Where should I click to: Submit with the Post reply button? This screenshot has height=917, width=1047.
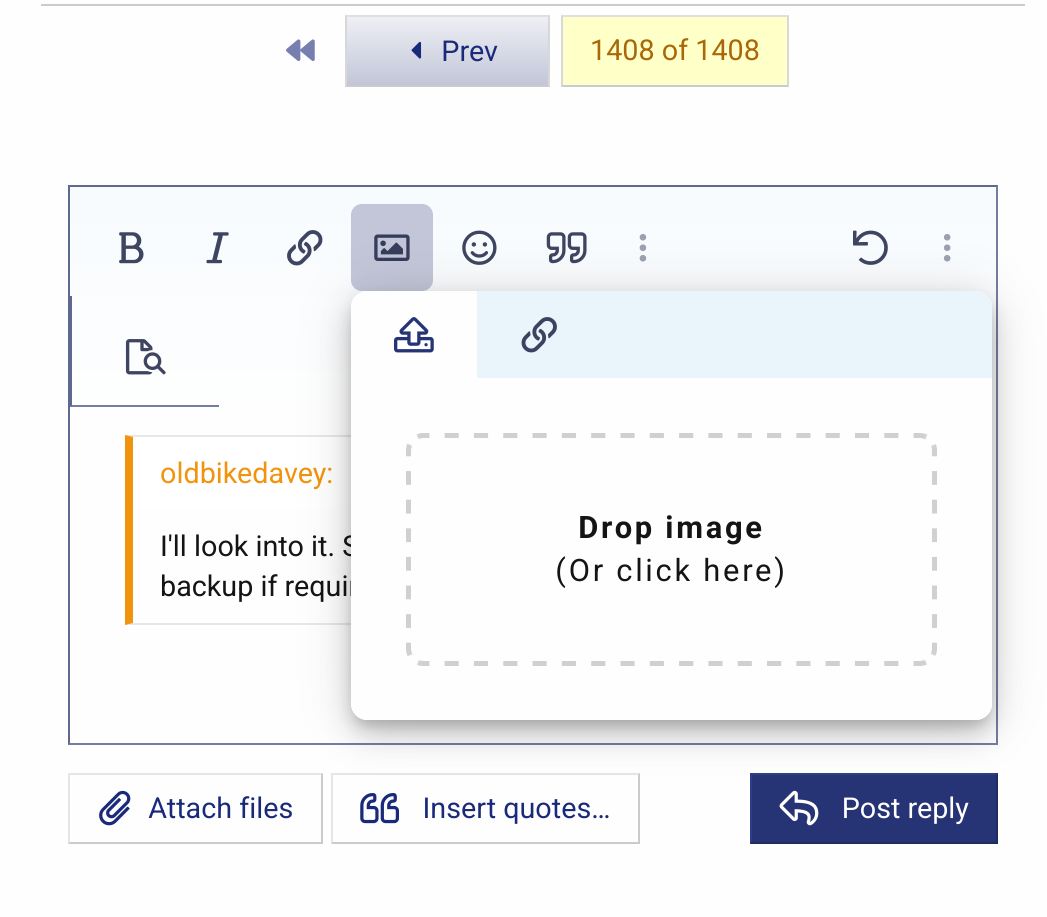873,808
